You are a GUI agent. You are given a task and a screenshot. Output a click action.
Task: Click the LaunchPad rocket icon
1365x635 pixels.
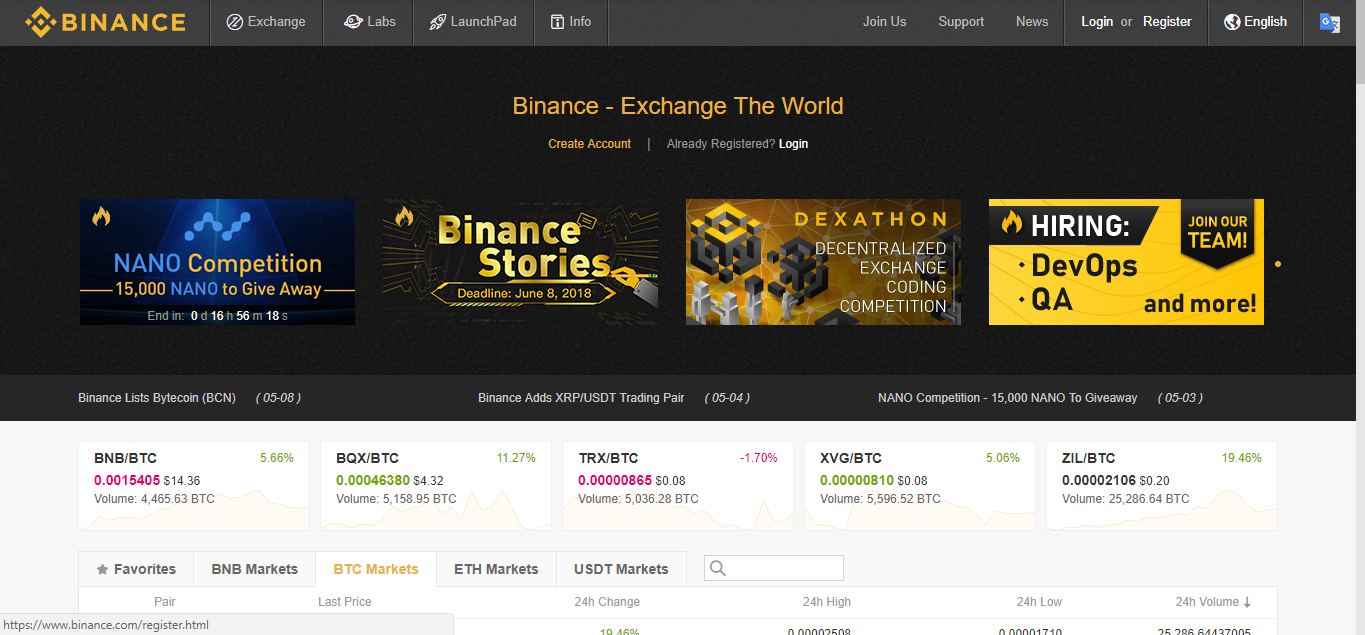pyautogui.click(x=437, y=22)
